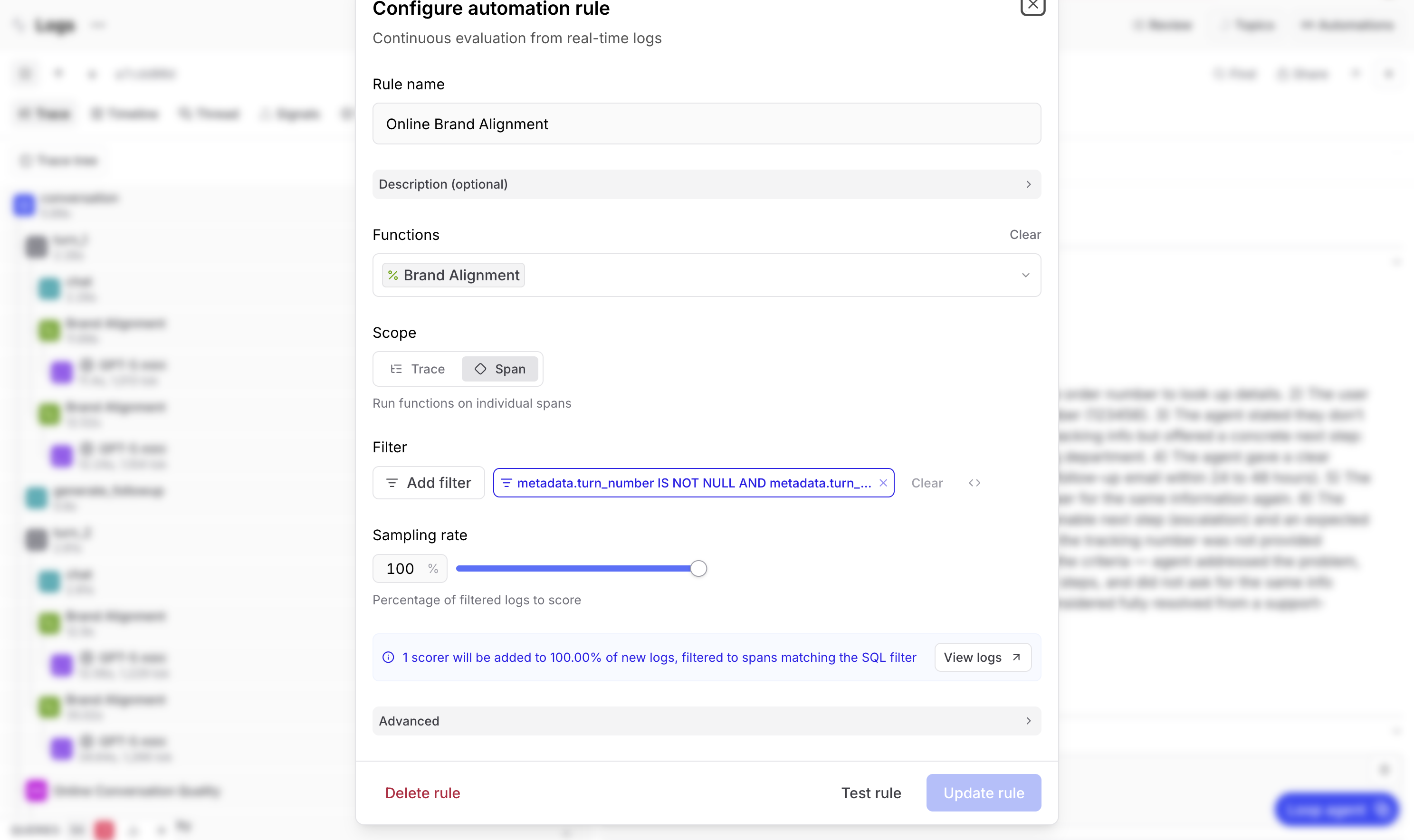The image size is (1414, 840).
Task: Click the sampling rate percentage input
Action: 410,568
